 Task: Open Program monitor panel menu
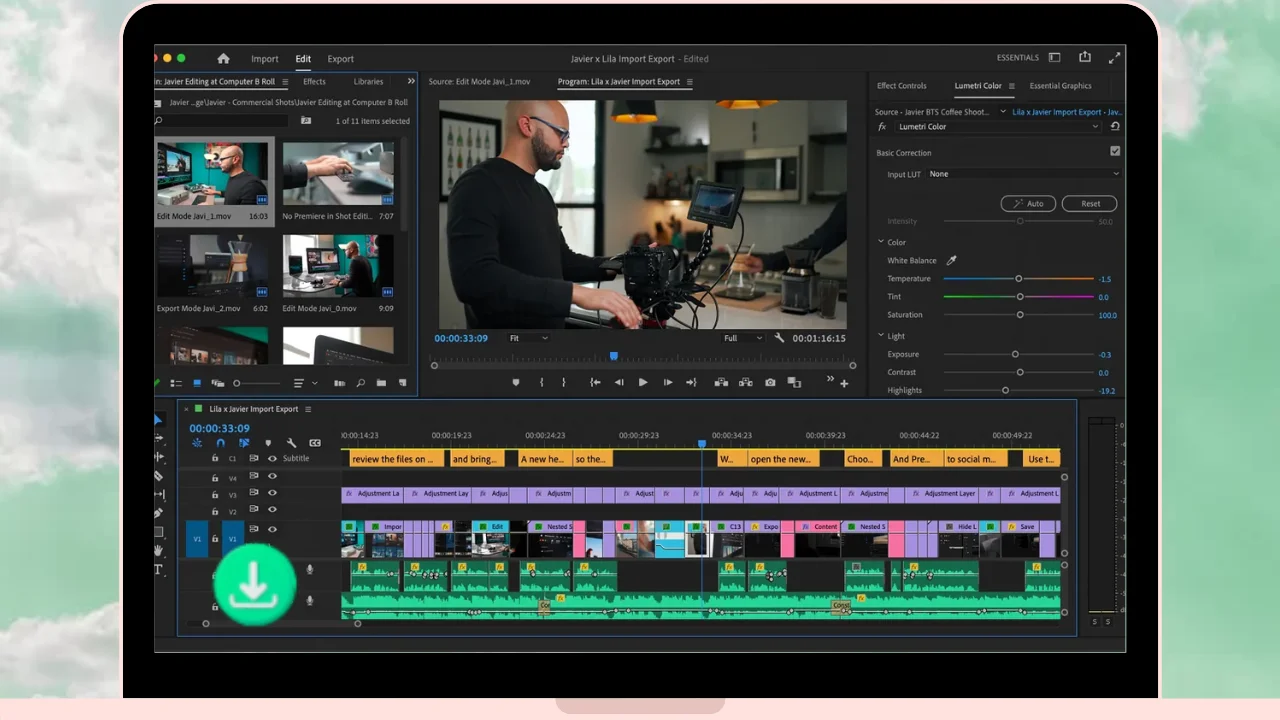click(690, 82)
